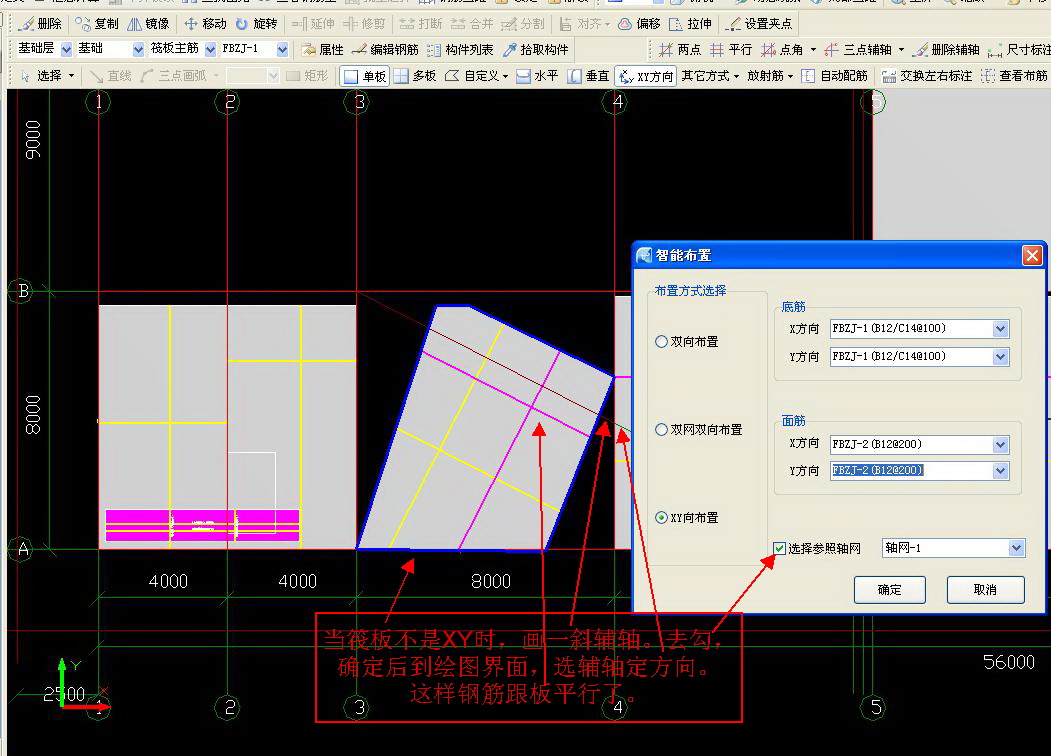Open 属性 (properties) panel

click(x=322, y=50)
